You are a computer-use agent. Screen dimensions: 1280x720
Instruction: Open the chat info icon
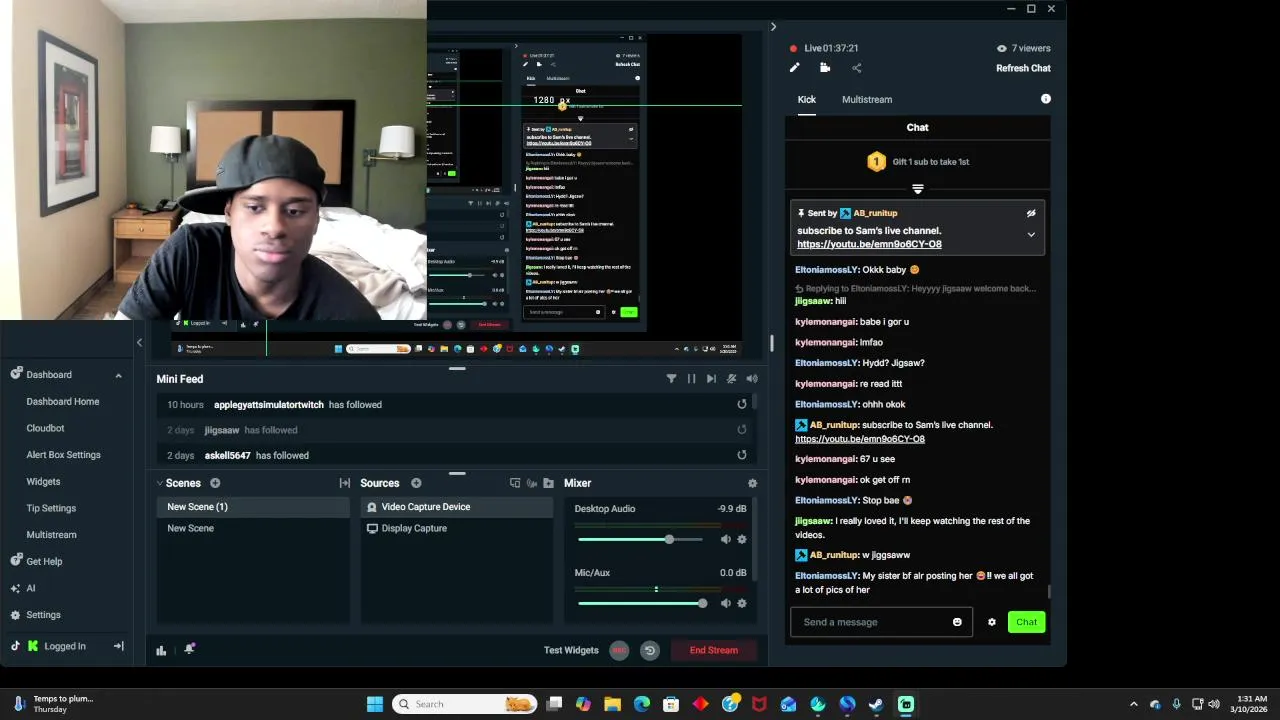1046,99
